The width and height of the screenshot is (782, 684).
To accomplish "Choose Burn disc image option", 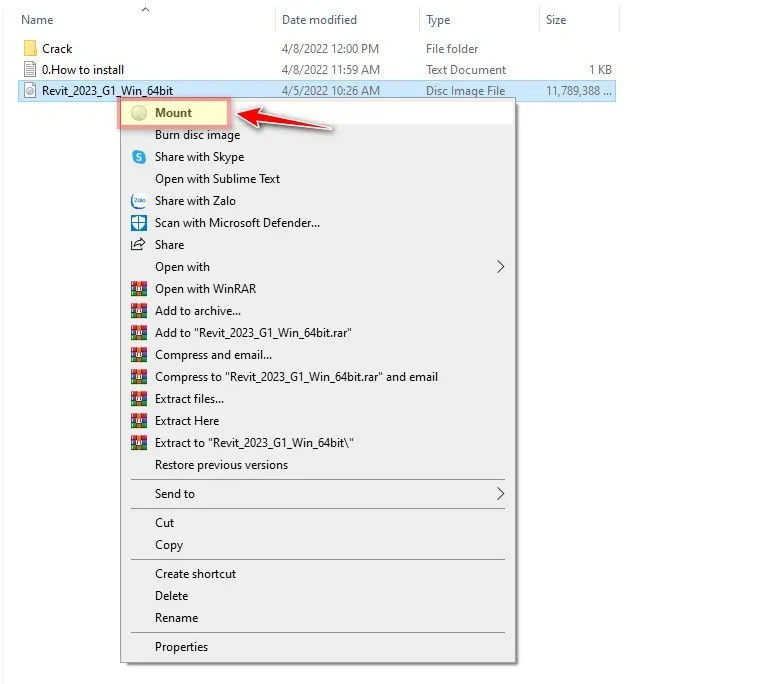I will pyautogui.click(x=197, y=135).
